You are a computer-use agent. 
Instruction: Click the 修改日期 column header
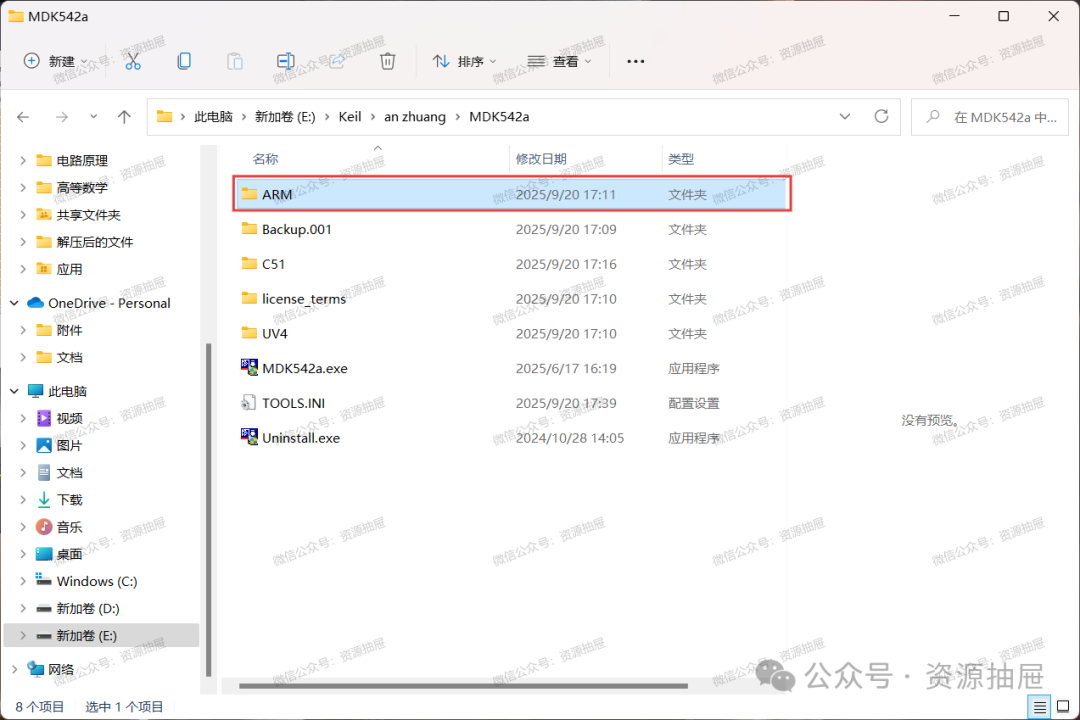pyautogui.click(x=541, y=159)
